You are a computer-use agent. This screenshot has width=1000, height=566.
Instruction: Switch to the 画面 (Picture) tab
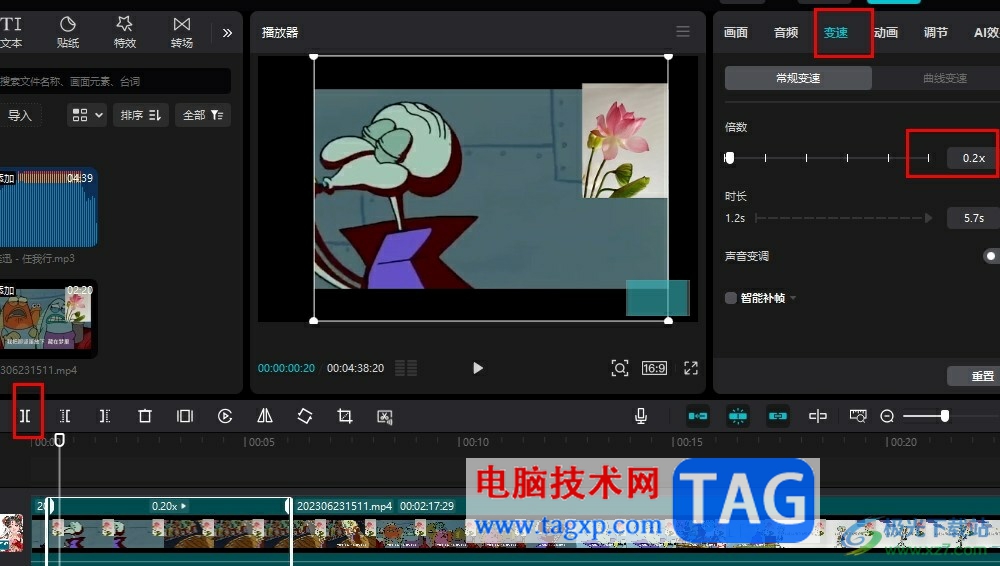pos(735,33)
